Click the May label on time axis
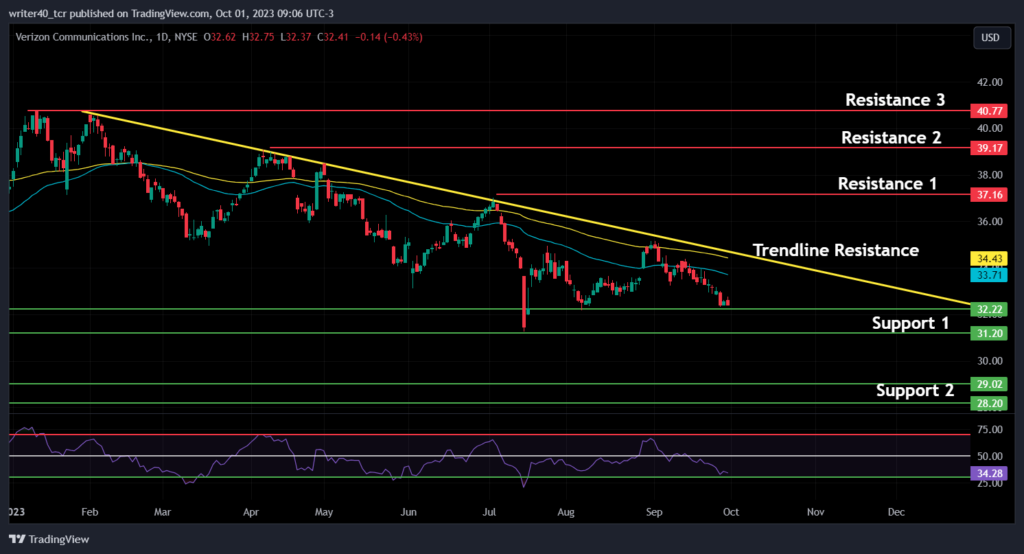The width and height of the screenshot is (1024, 554). click(324, 512)
